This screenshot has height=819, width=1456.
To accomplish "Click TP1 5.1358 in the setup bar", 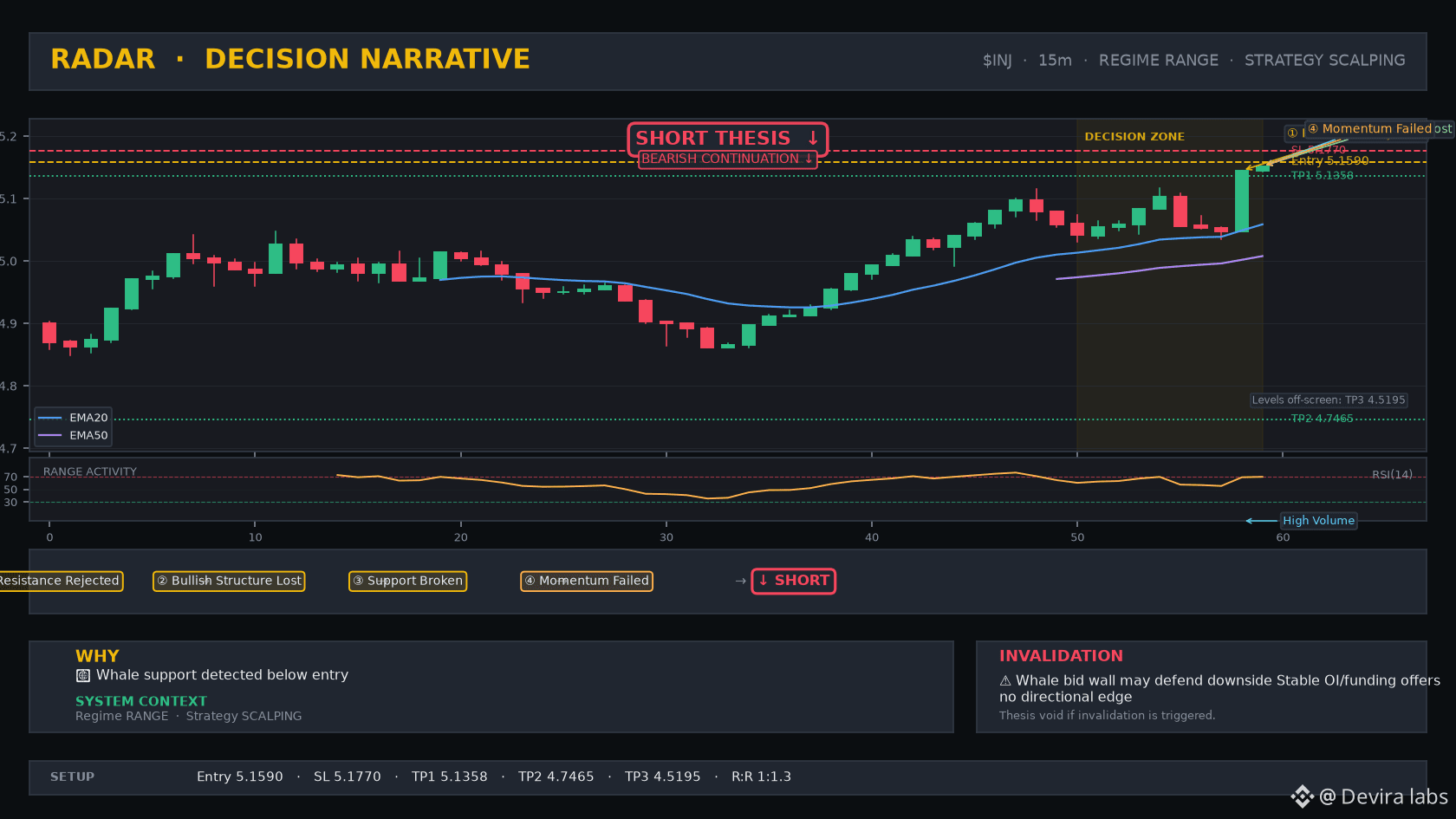I will (x=450, y=777).
